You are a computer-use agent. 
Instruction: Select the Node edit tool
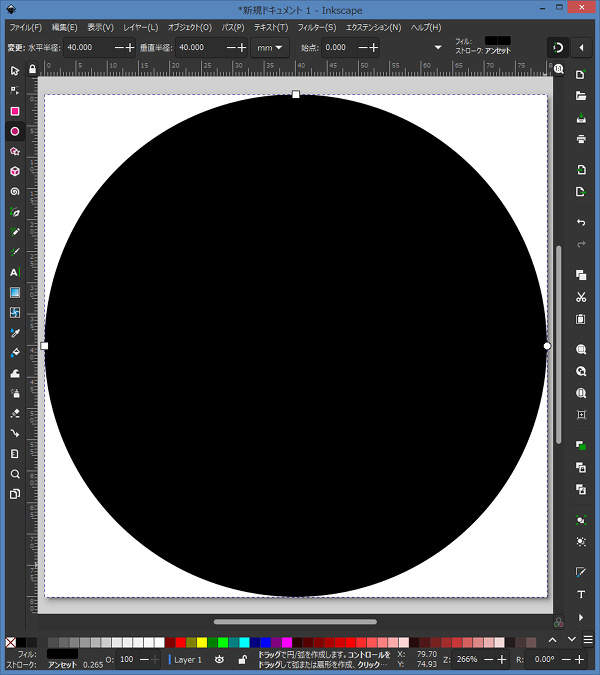[15, 90]
